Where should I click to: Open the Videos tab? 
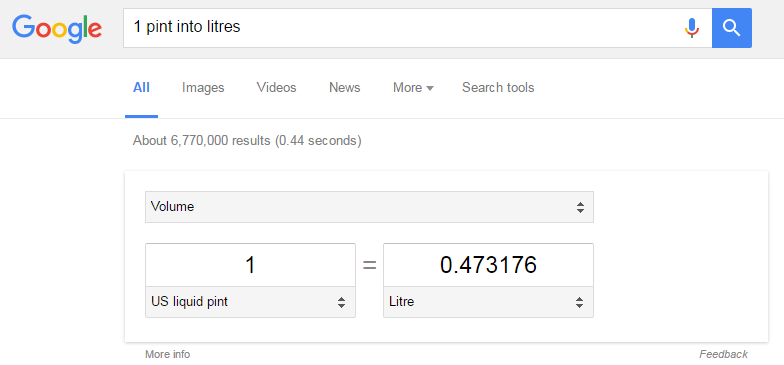pos(276,88)
